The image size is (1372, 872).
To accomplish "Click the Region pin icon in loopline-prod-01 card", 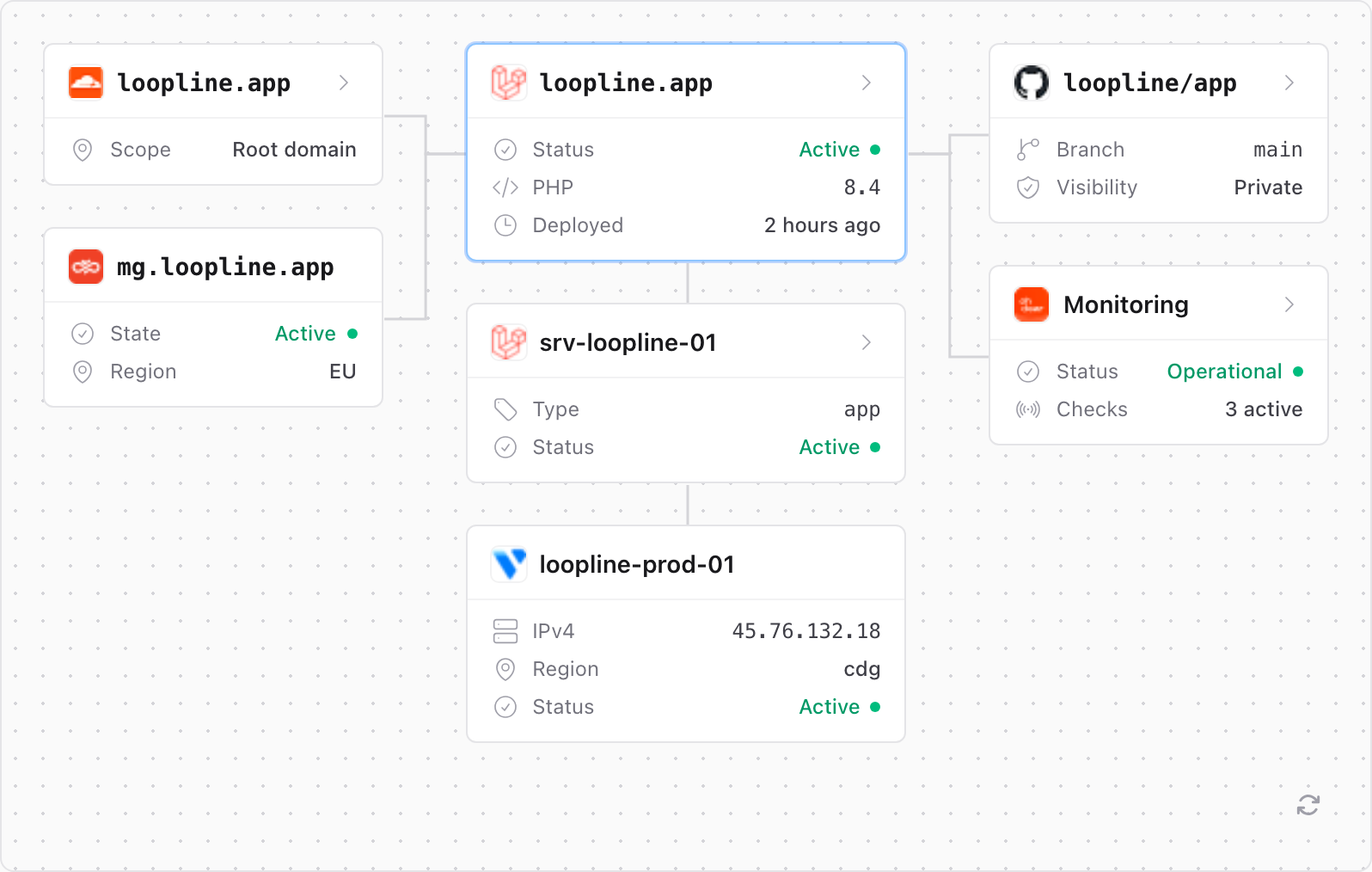I will click(x=505, y=669).
